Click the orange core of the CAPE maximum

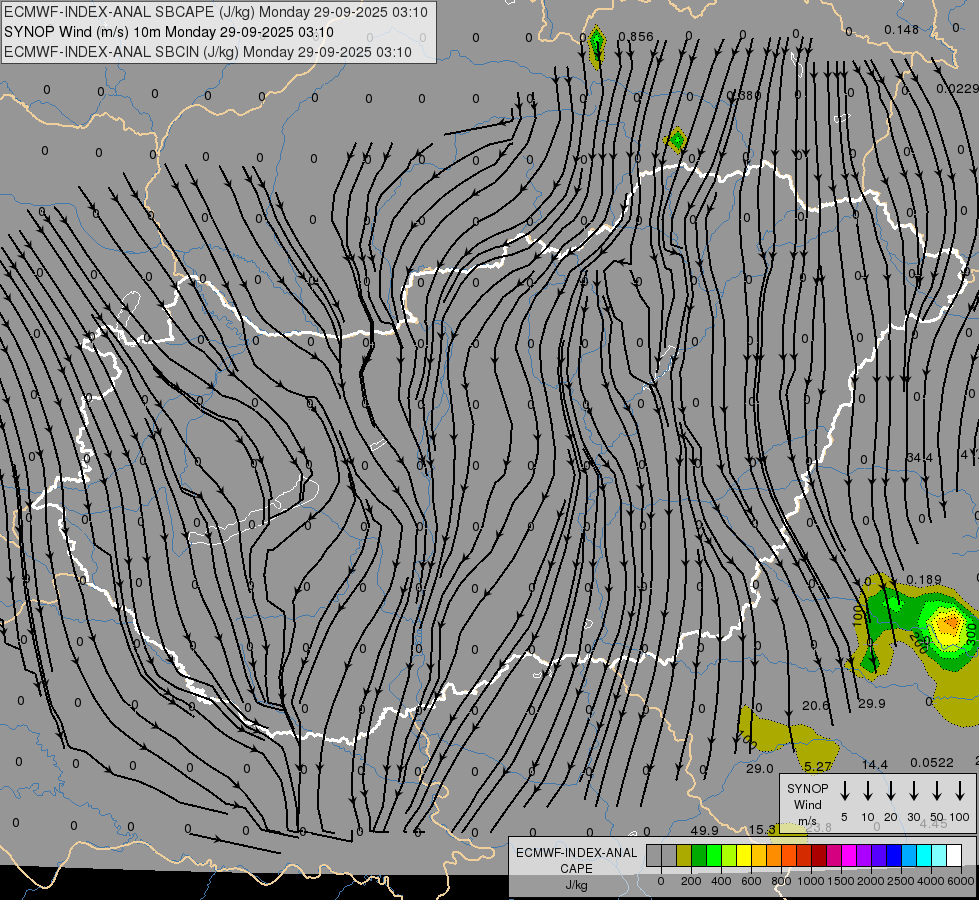tap(950, 623)
